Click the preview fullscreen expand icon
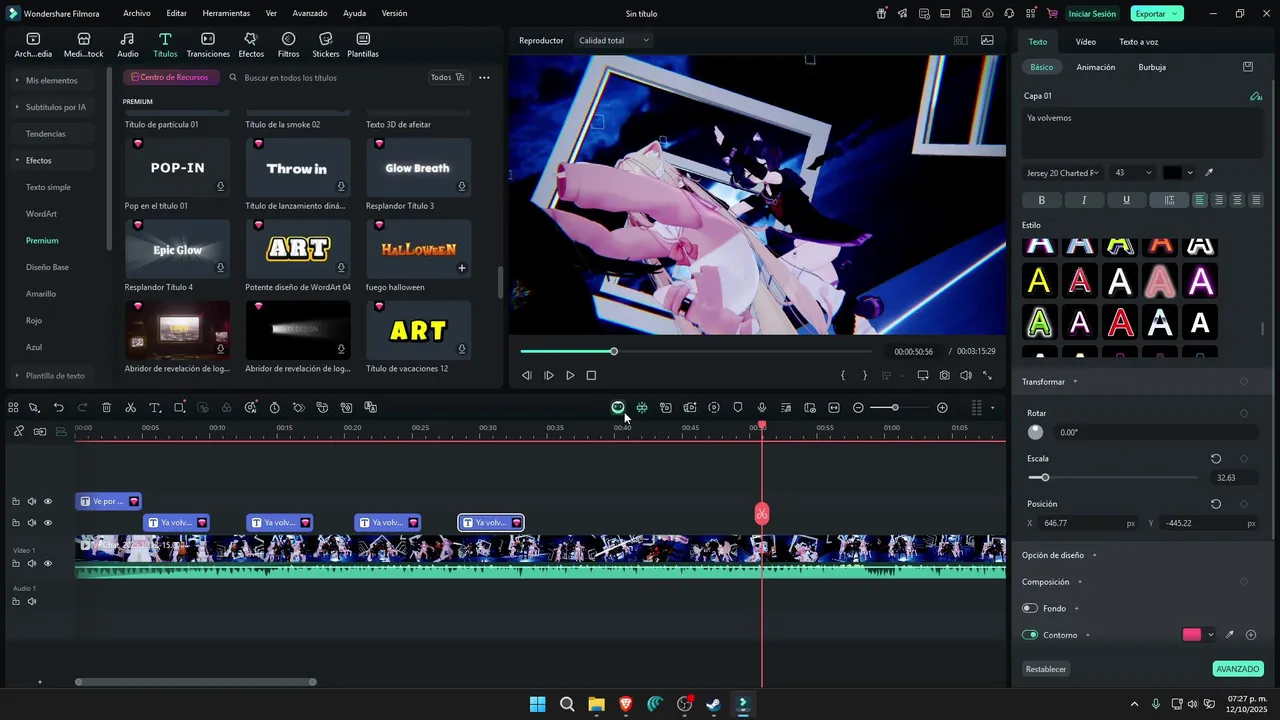The width and height of the screenshot is (1280, 720). click(988, 376)
